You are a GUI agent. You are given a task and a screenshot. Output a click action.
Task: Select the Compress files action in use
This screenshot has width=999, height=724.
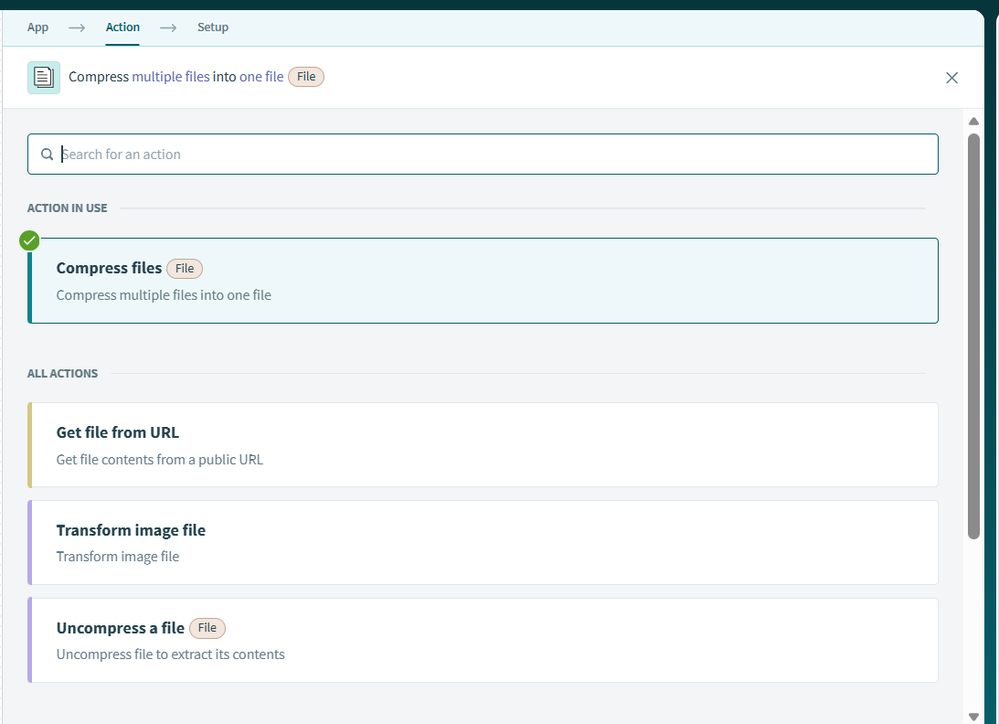click(483, 281)
